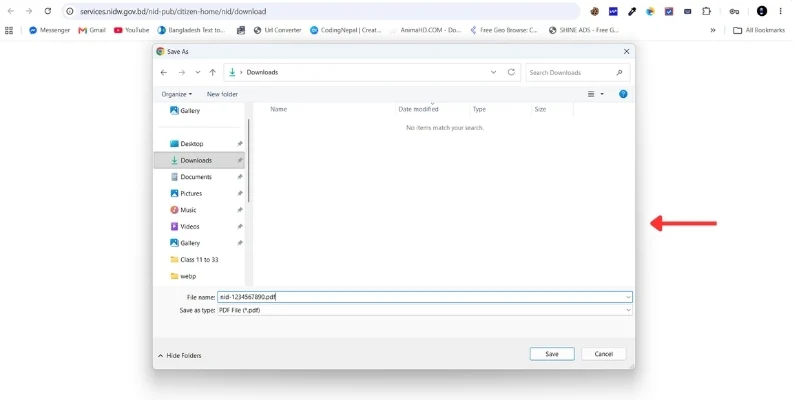This screenshot has width=800, height=400.
Task: Open the Messenger bookmark
Action: [49, 30]
